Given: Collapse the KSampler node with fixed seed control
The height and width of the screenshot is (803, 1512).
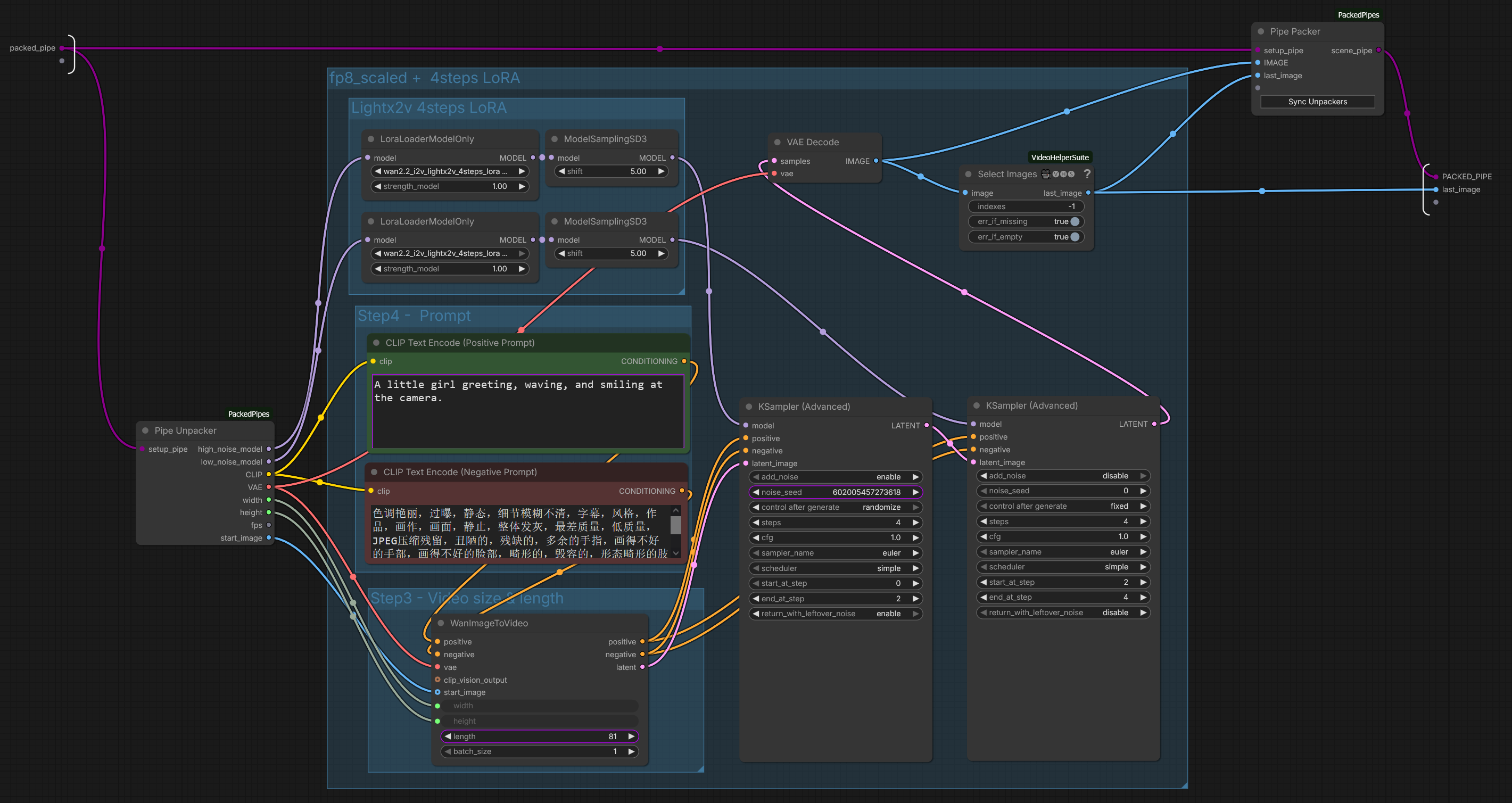Looking at the screenshot, I should click(977, 405).
